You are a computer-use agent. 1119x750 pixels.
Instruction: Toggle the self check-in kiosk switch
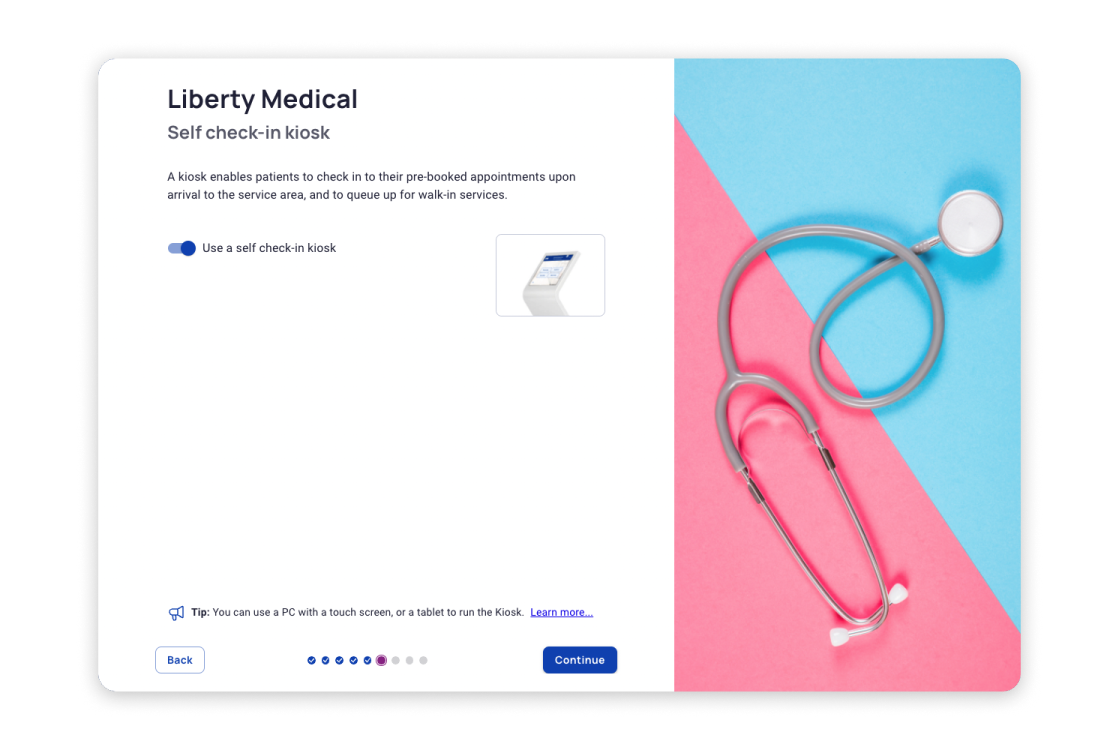pyautogui.click(x=181, y=248)
